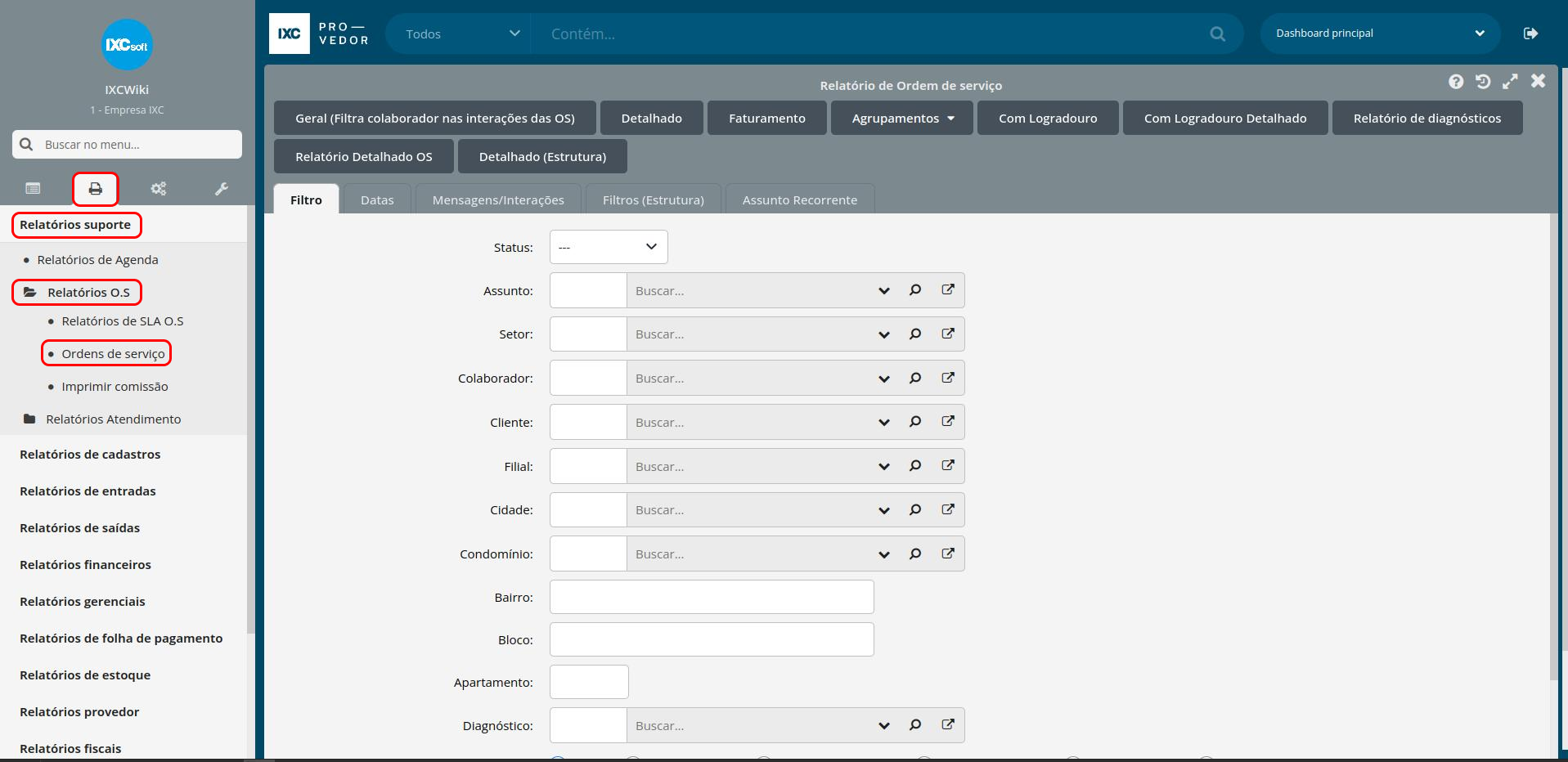The width and height of the screenshot is (1568, 762).
Task: Open Relatórios financeiros menu section
Action: pyautogui.click(x=85, y=564)
